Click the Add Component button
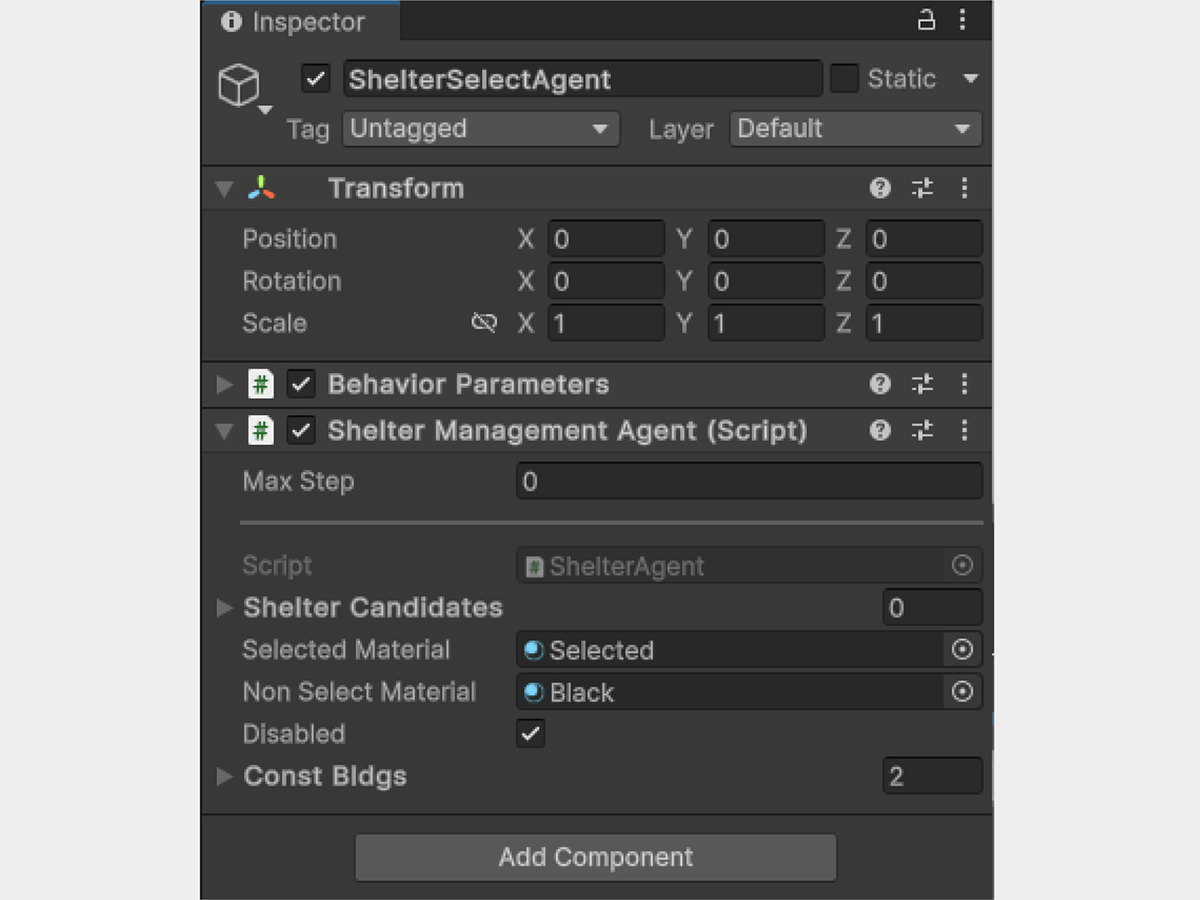Screen dimensions: 1200x900 point(596,858)
